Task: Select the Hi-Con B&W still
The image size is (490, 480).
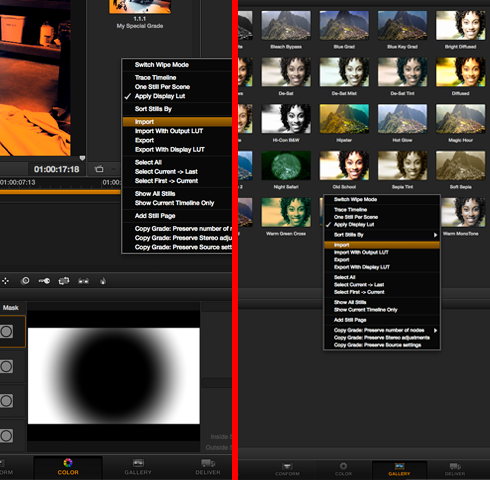Action: [286, 119]
